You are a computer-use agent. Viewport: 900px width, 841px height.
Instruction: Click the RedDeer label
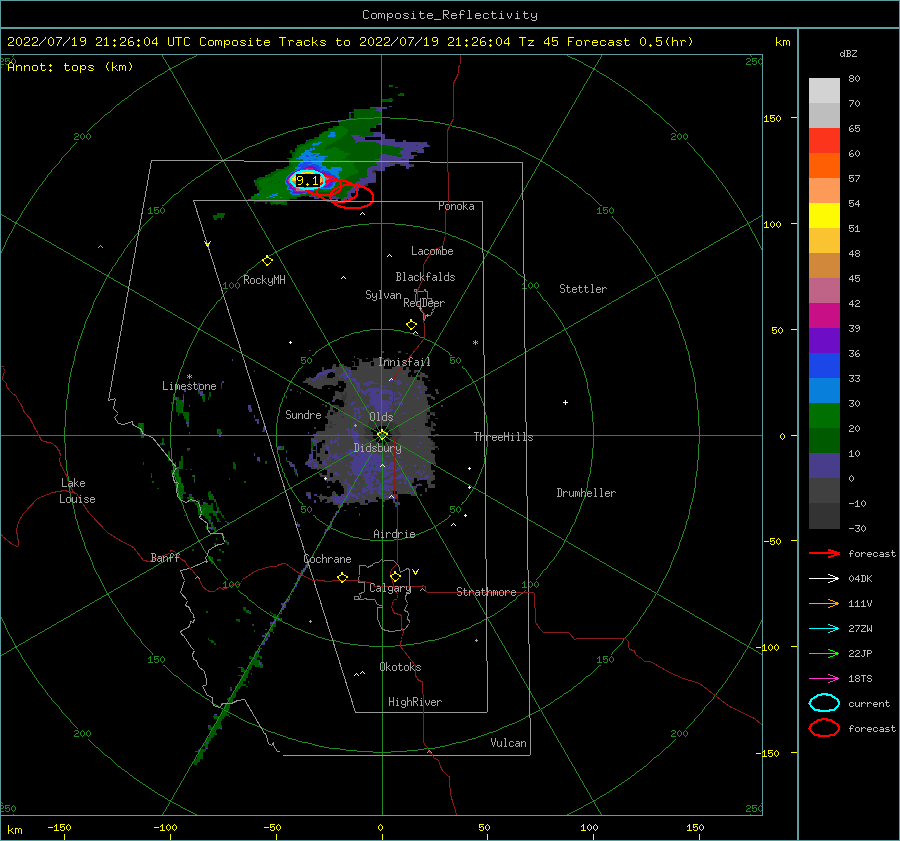424,303
